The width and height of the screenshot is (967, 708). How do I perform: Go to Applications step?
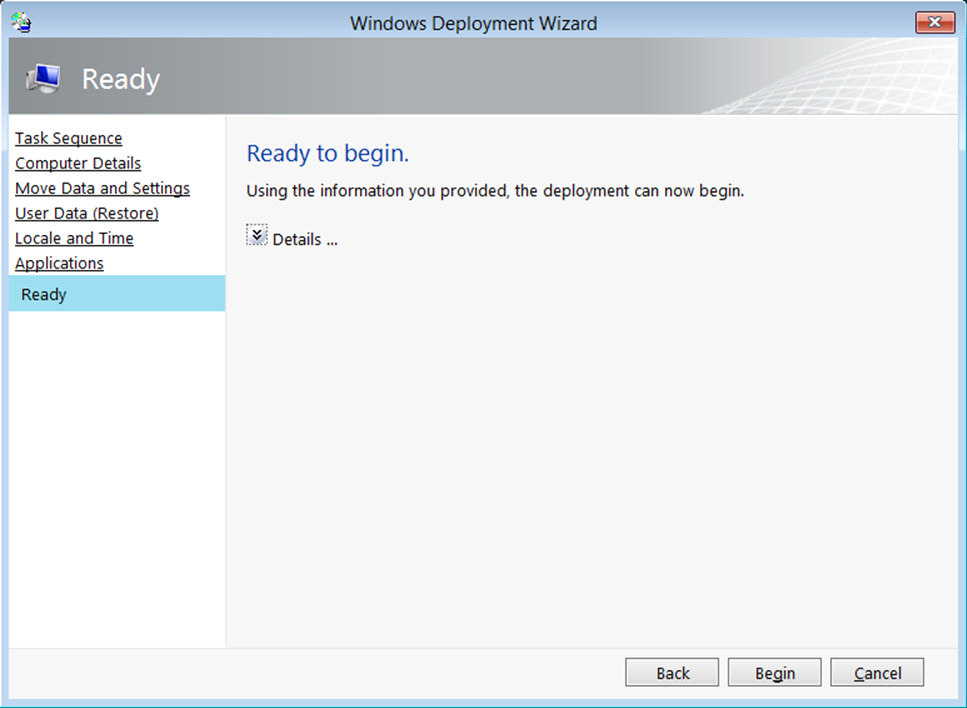point(59,263)
